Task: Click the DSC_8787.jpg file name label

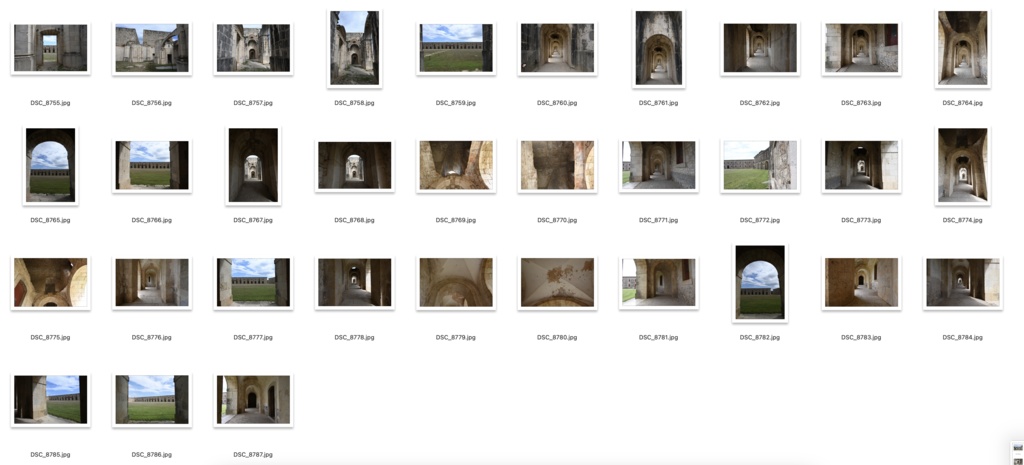Action: [253, 455]
